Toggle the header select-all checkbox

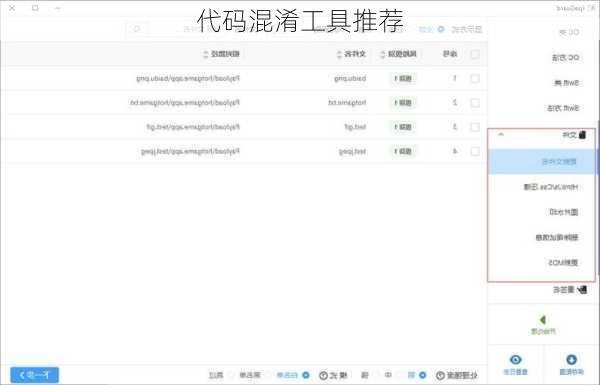click(x=475, y=54)
